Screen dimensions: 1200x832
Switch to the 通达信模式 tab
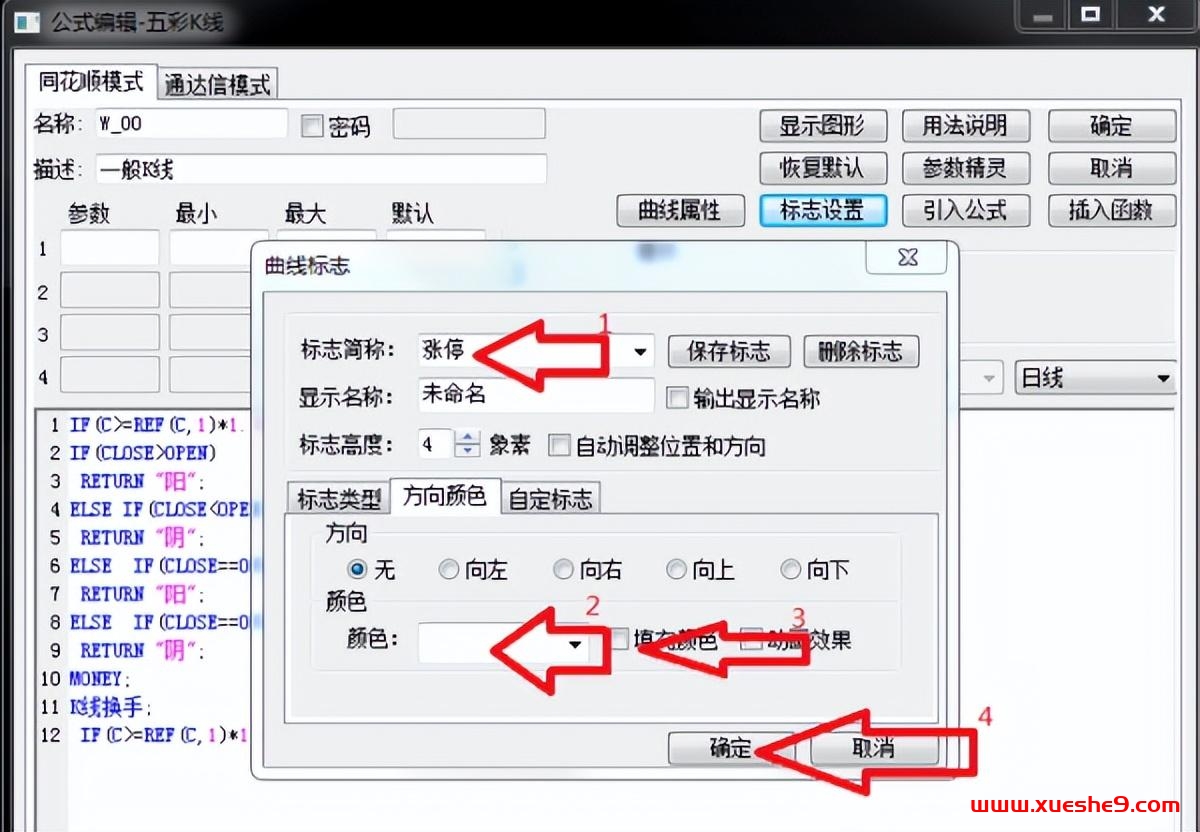(216, 85)
